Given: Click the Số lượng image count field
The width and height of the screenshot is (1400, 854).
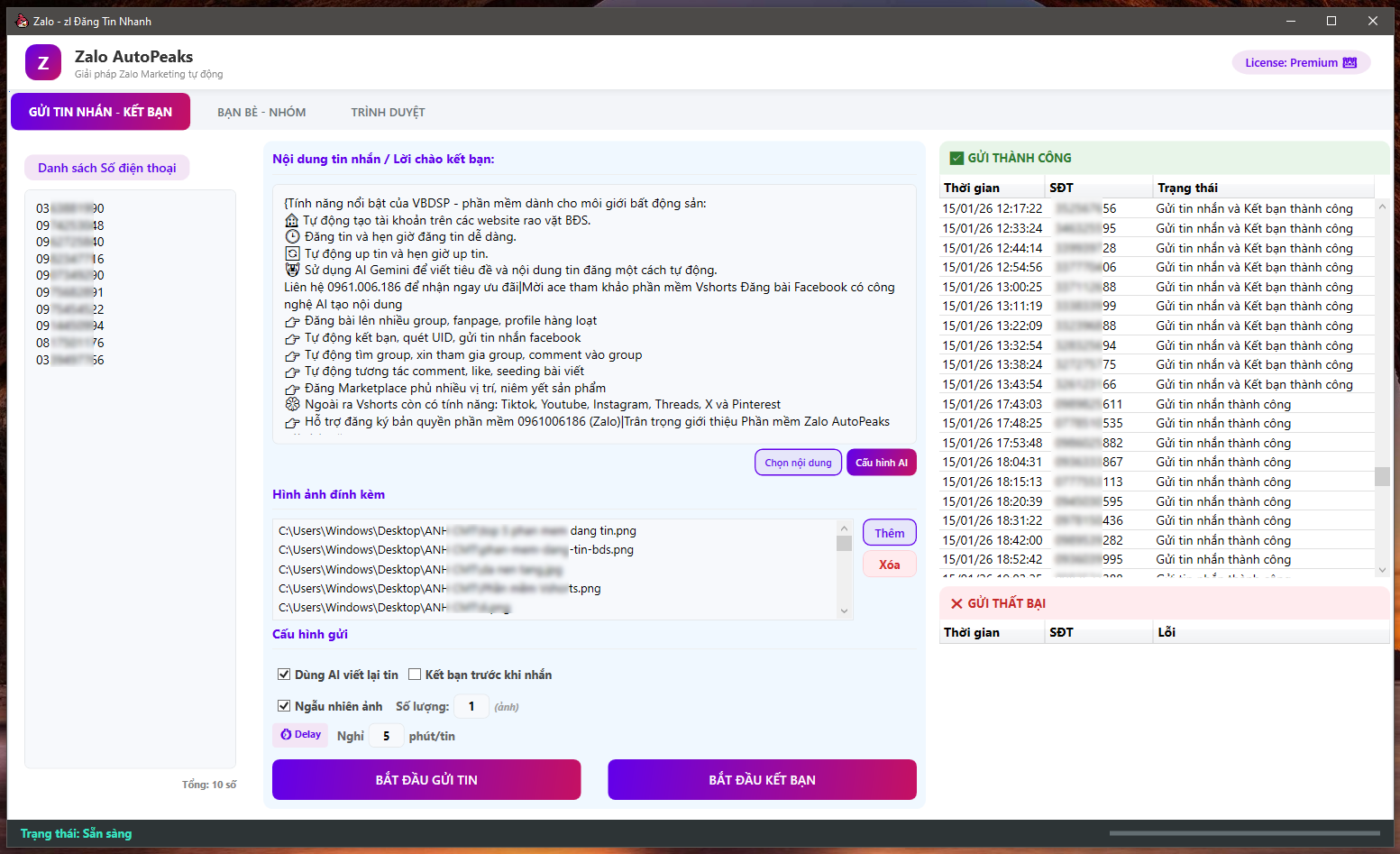Looking at the screenshot, I should [471, 707].
